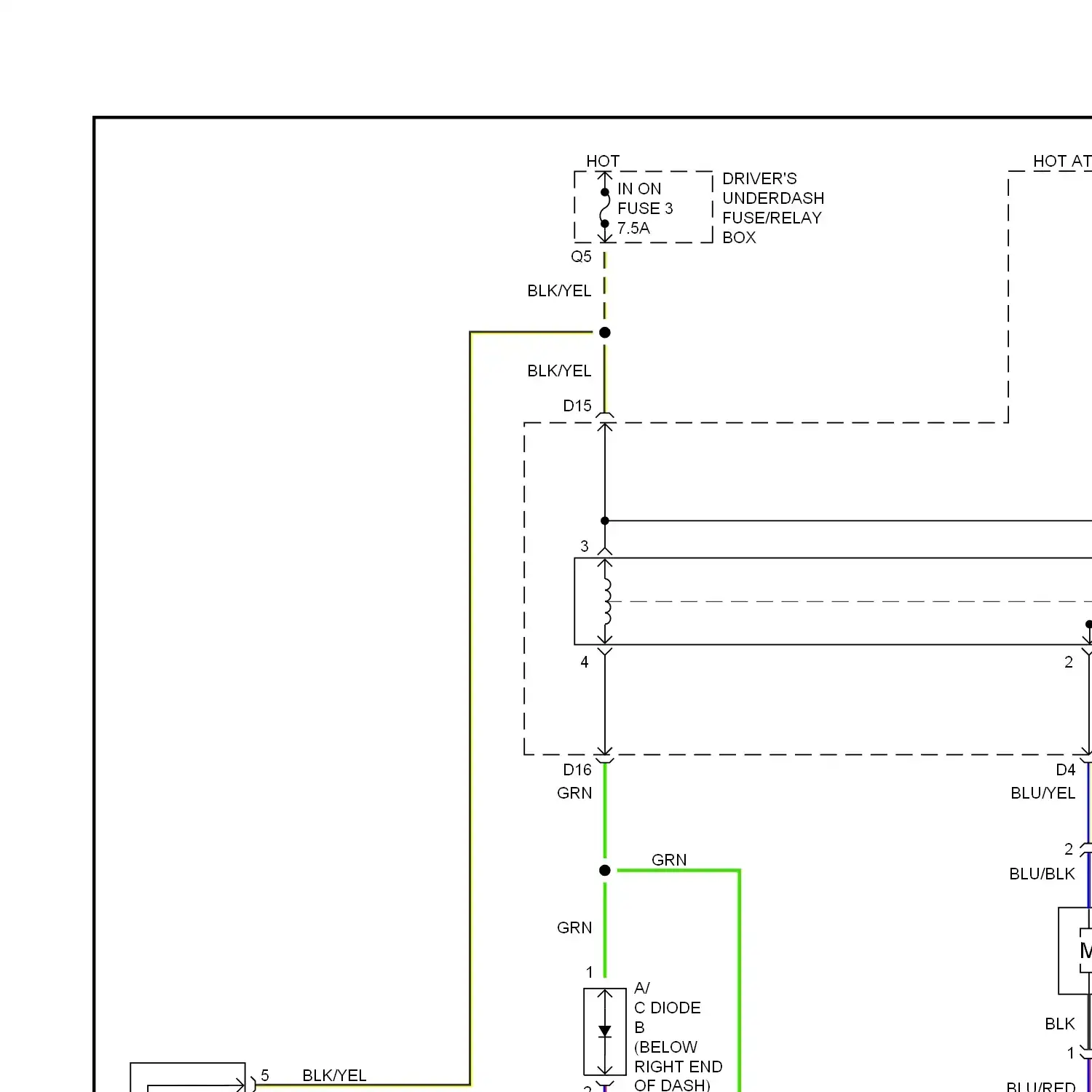Click the fuse symbol inside the underdash box

(x=605, y=207)
